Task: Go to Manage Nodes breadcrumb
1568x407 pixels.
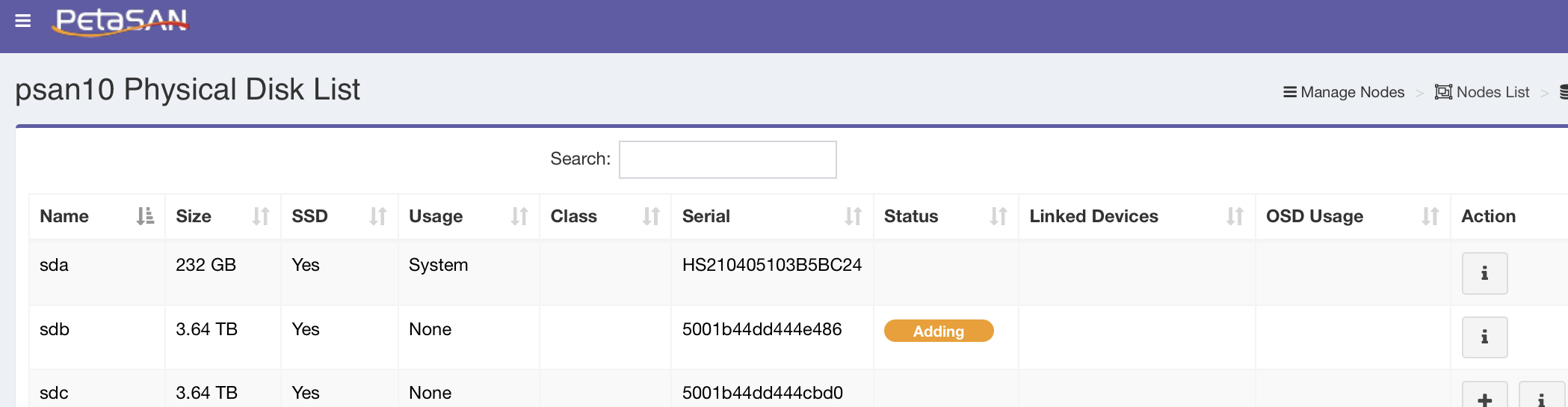Action: click(x=1344, y=92)
